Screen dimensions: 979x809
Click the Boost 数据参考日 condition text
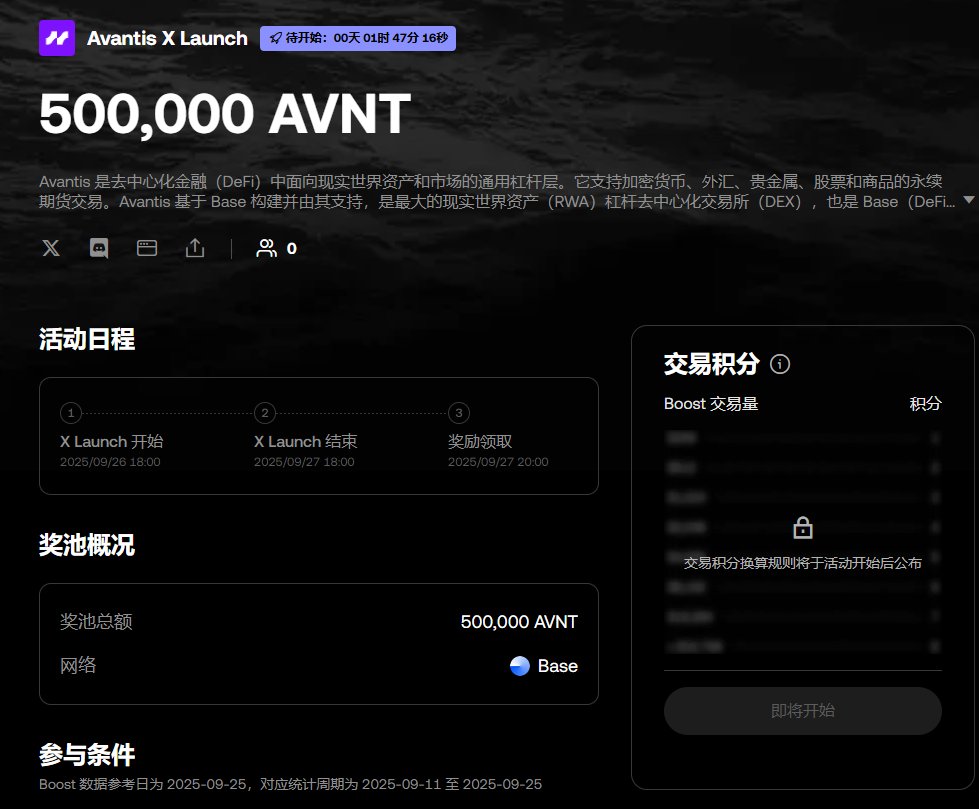290,784
